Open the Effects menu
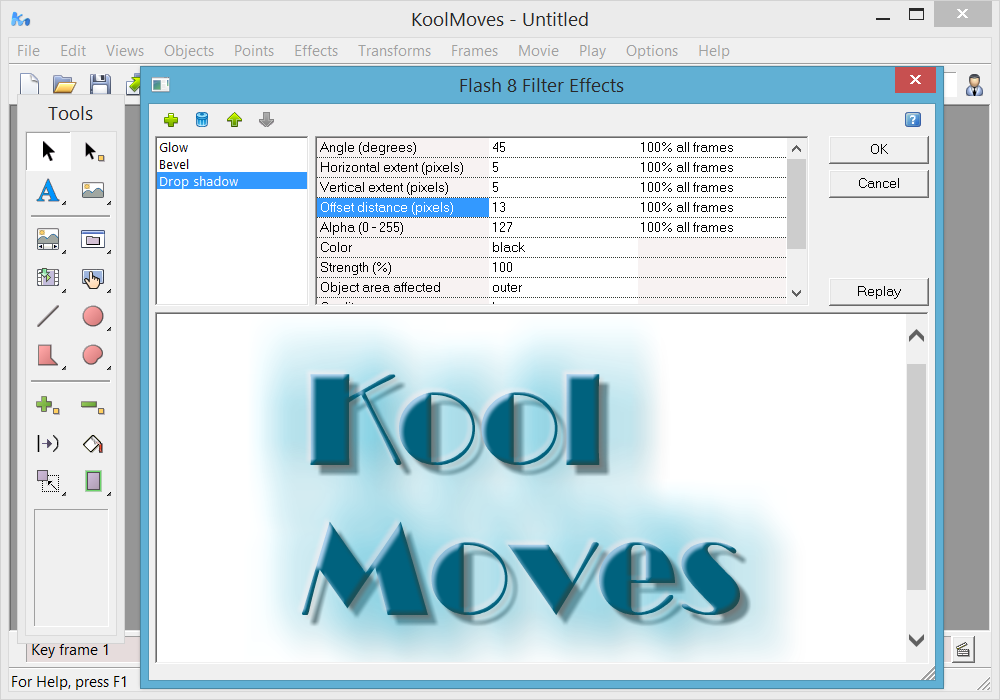 coord(316,50)
